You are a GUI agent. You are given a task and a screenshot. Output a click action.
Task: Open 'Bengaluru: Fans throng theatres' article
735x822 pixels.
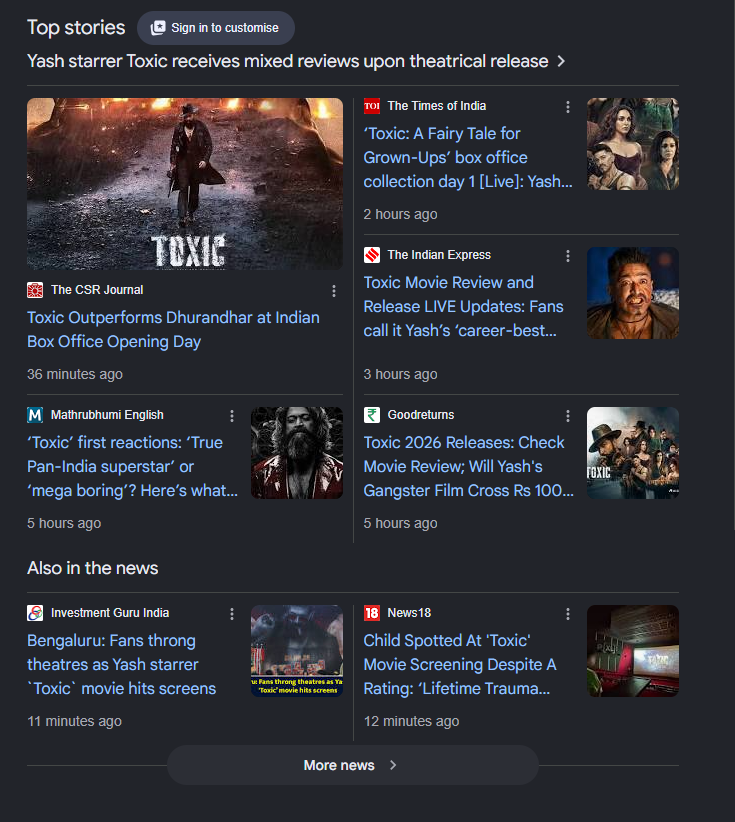click(x=122, y=665)
